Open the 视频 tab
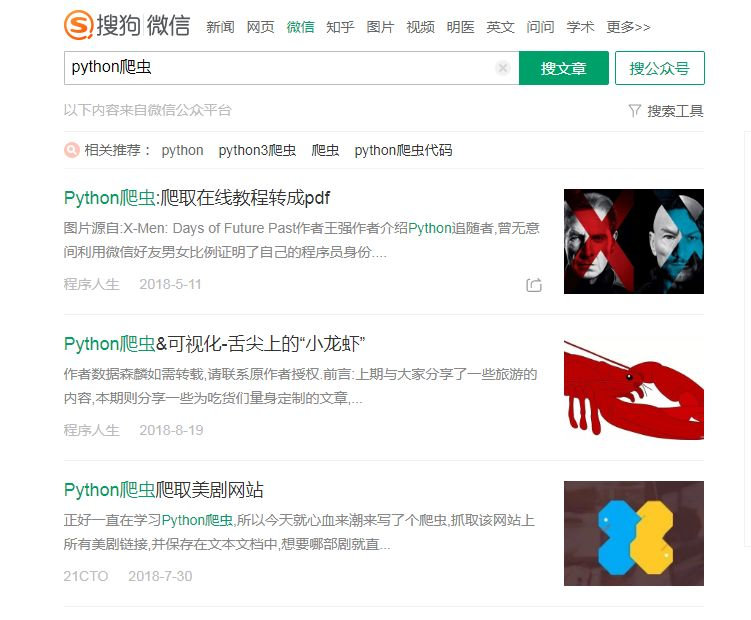This screenshot has height=620, width=751. 421,27
